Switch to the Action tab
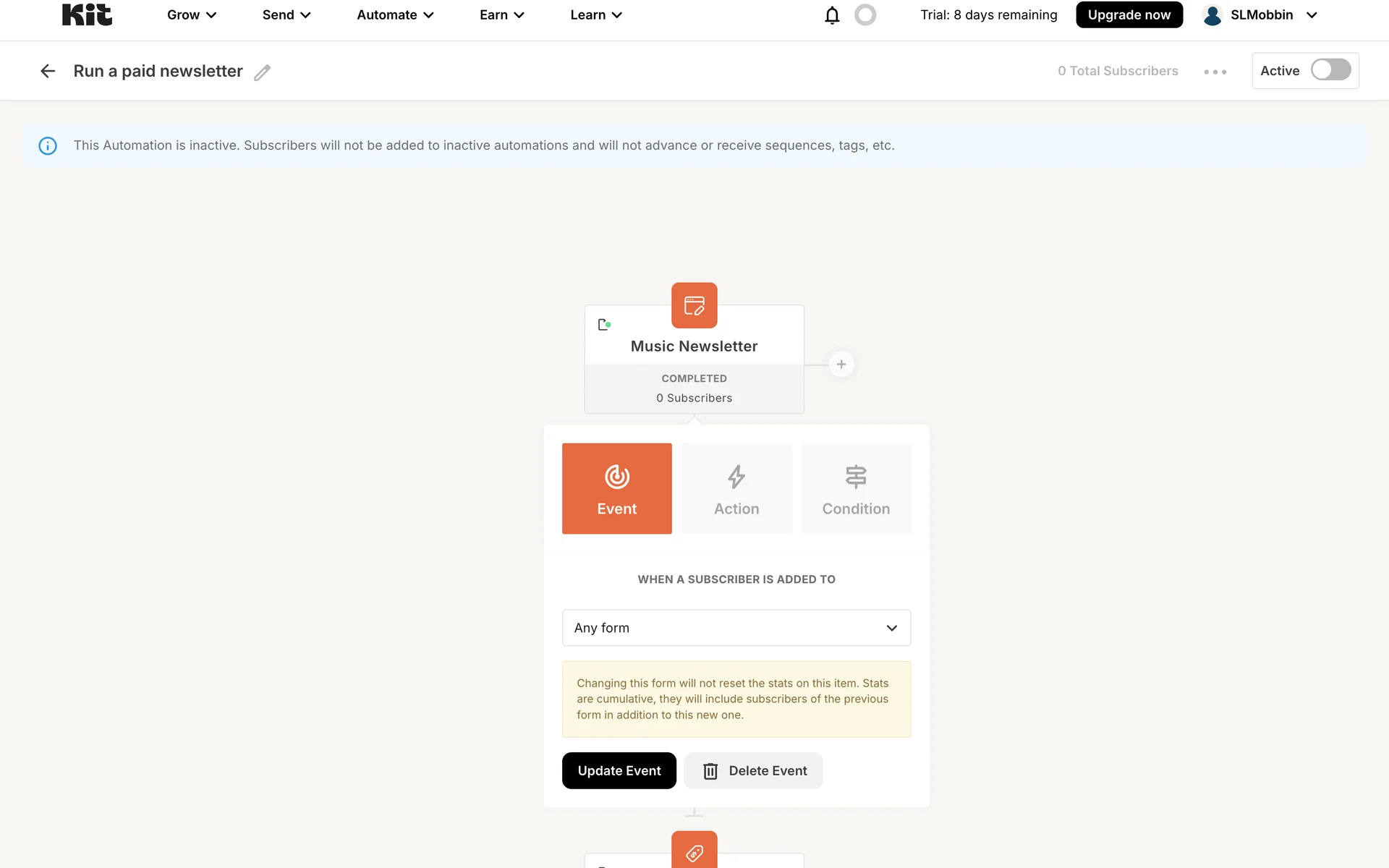This screenshot has width=1389, height=868. [736, 489]
